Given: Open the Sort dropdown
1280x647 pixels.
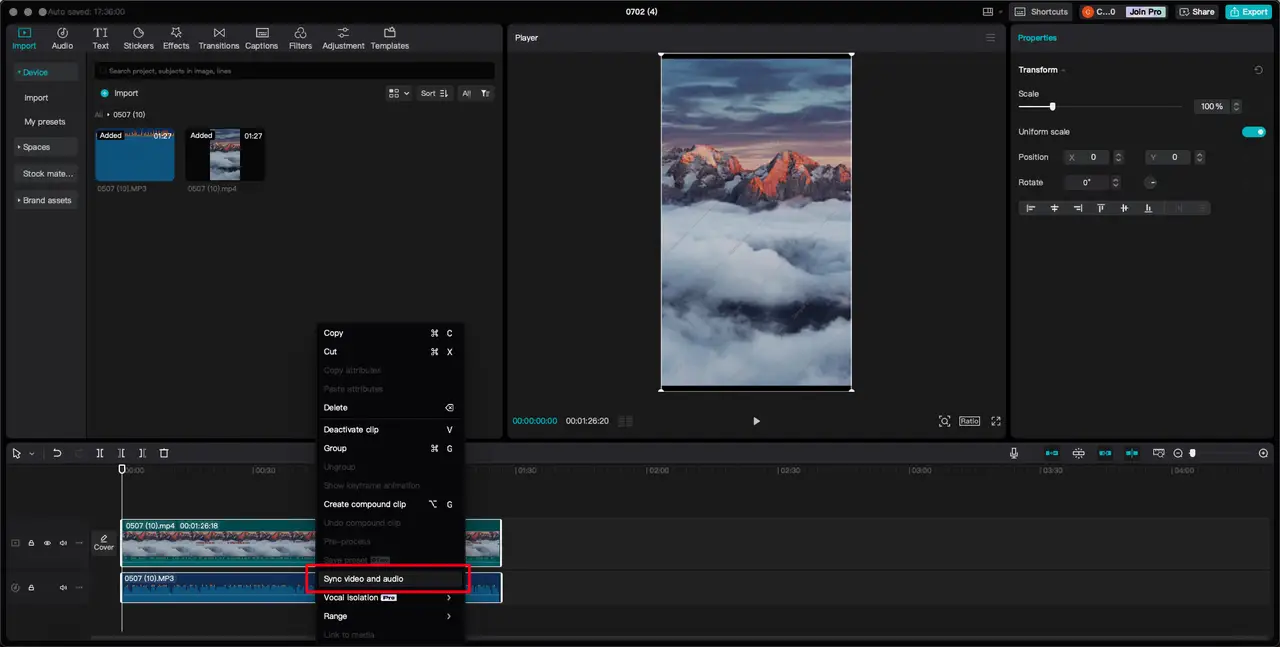Looking at the screenshot, I should 434,93.
